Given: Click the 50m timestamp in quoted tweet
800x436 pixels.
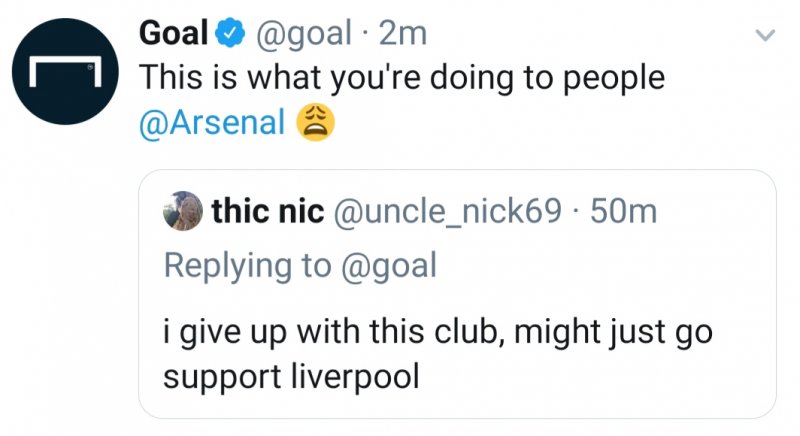Looking at the screenshot, I should coord(623,212).
